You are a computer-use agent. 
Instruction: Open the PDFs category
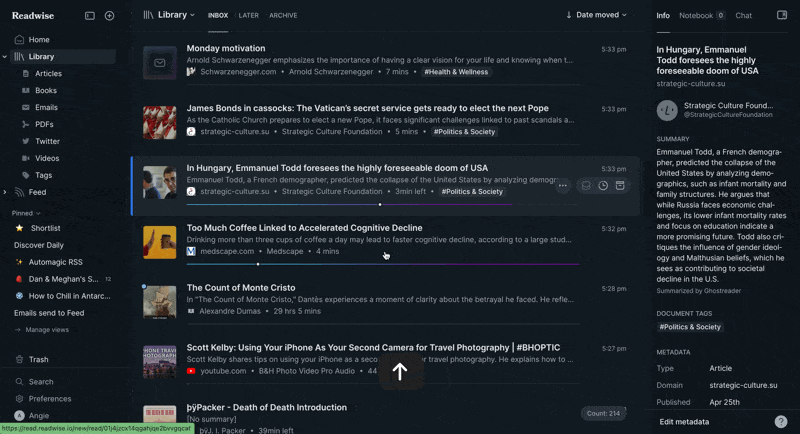[x=44, y=124]
